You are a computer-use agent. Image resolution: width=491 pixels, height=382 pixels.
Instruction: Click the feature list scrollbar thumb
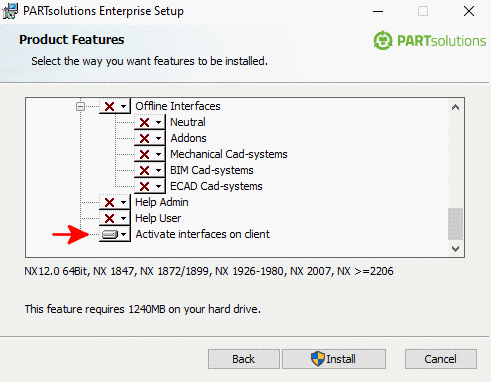pos(455,224)
